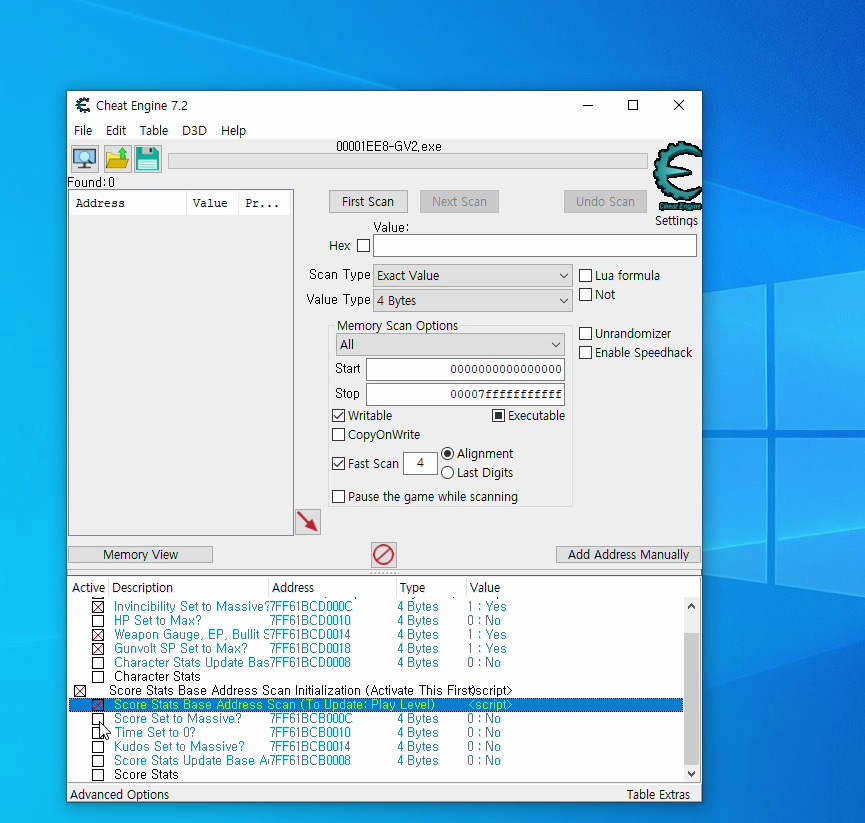Screen dimensions: 865x823
Task: Open Table Extras
Action: (x=658, y=794)
